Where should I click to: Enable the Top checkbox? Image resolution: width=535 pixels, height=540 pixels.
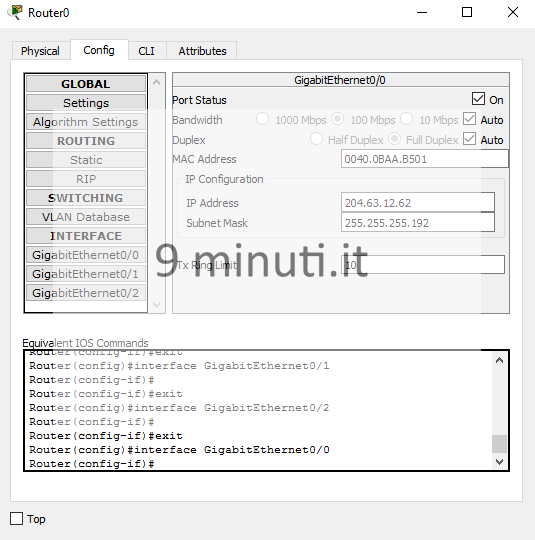click(x=17, y=518)
